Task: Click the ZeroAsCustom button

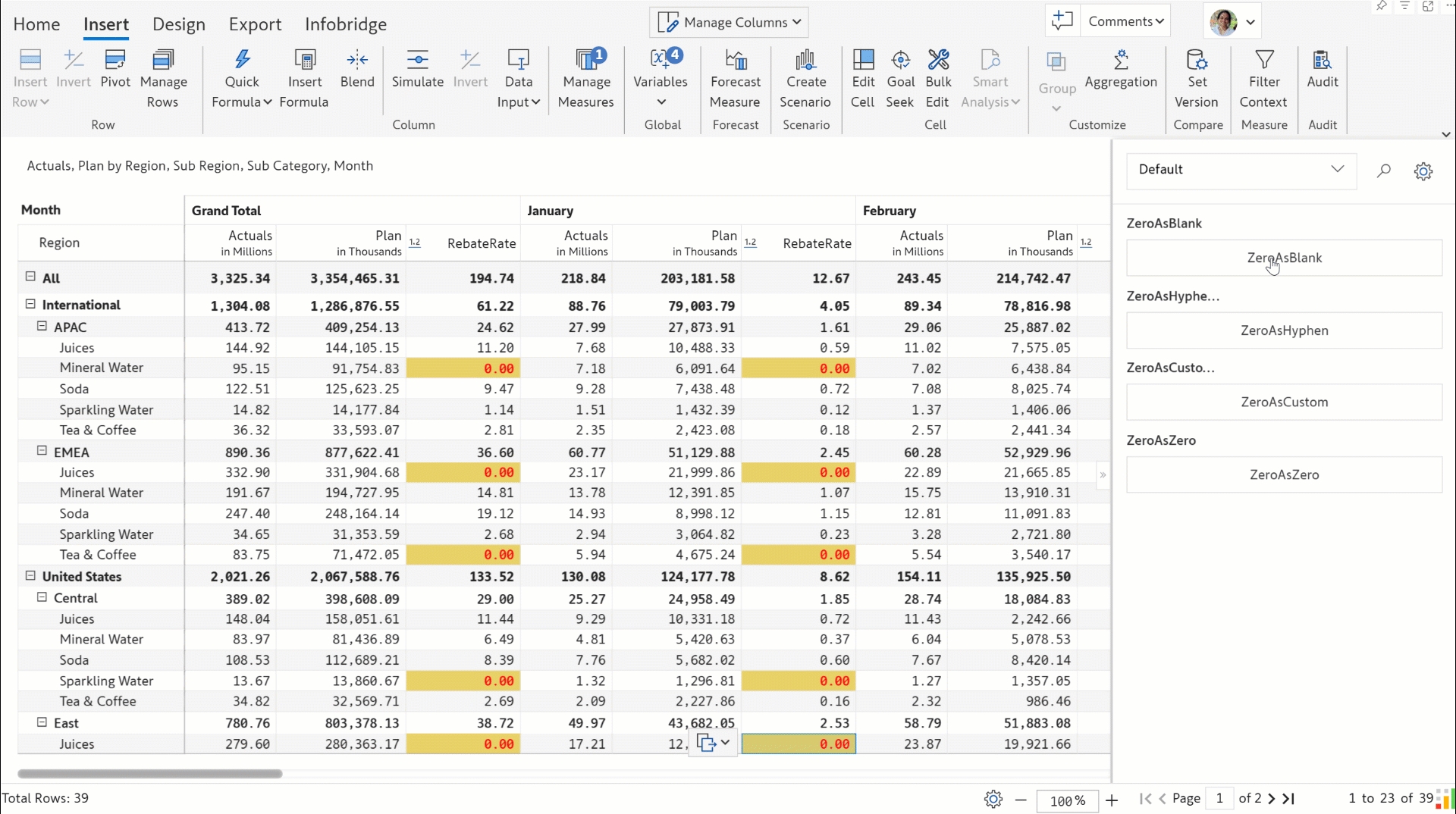Action: point(1284,402)
